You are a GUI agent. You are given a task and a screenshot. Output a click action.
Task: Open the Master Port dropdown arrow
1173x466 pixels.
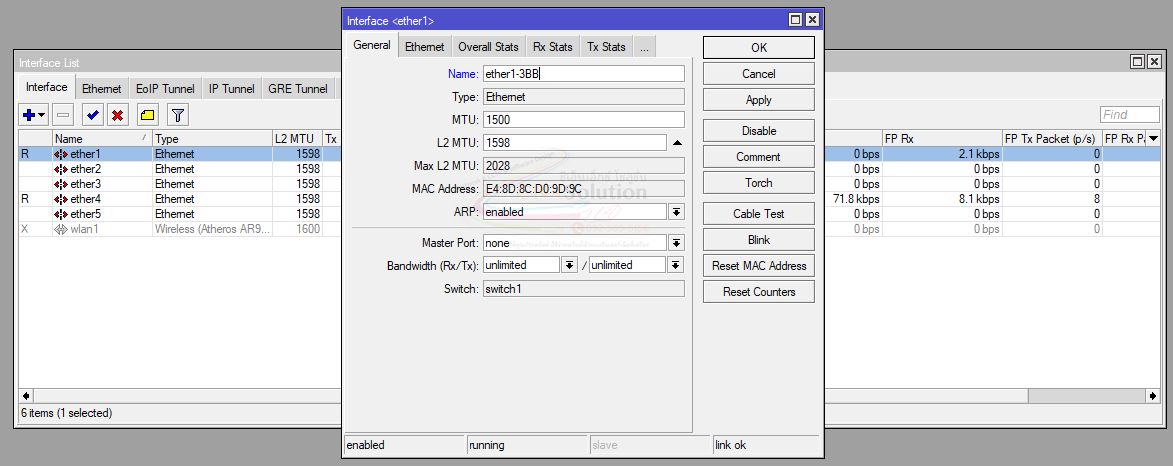point(676,243)
